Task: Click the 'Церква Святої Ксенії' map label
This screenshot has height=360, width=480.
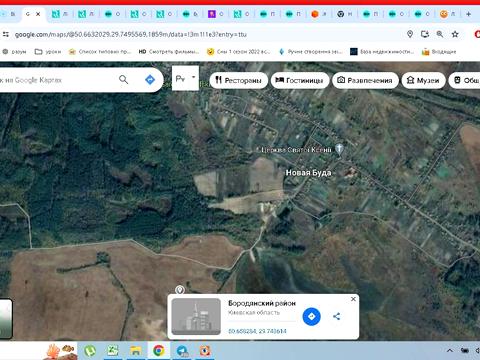Action: point(294,150)
